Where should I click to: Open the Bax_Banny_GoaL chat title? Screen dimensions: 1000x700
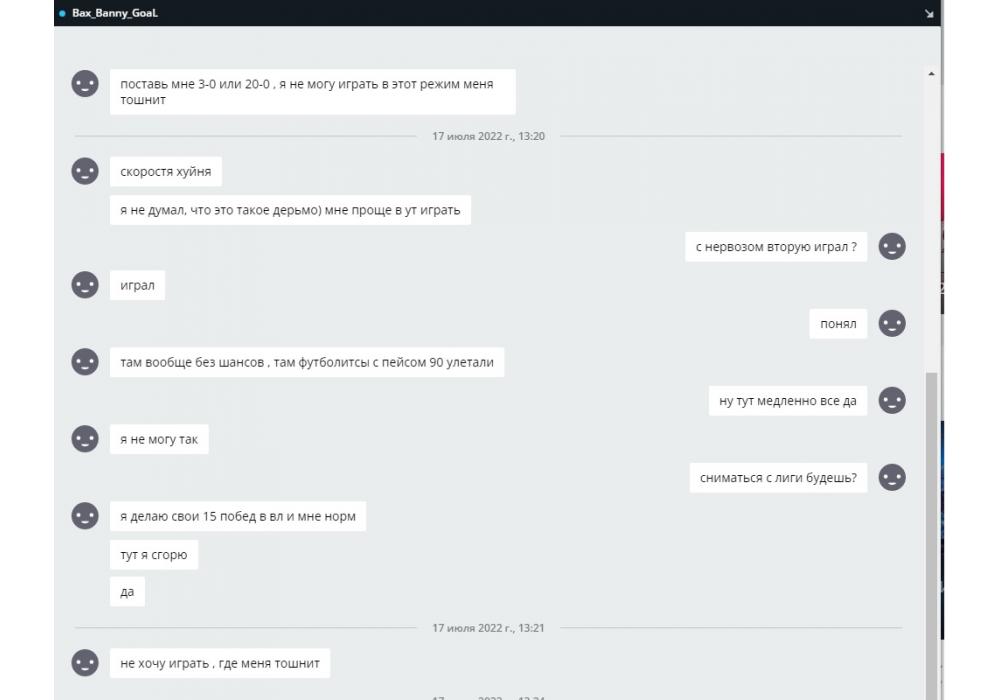115,13
